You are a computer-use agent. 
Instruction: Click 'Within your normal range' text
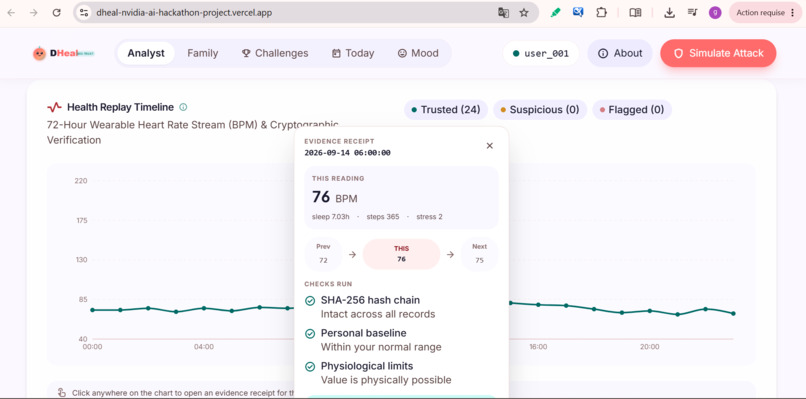(381, 347)
